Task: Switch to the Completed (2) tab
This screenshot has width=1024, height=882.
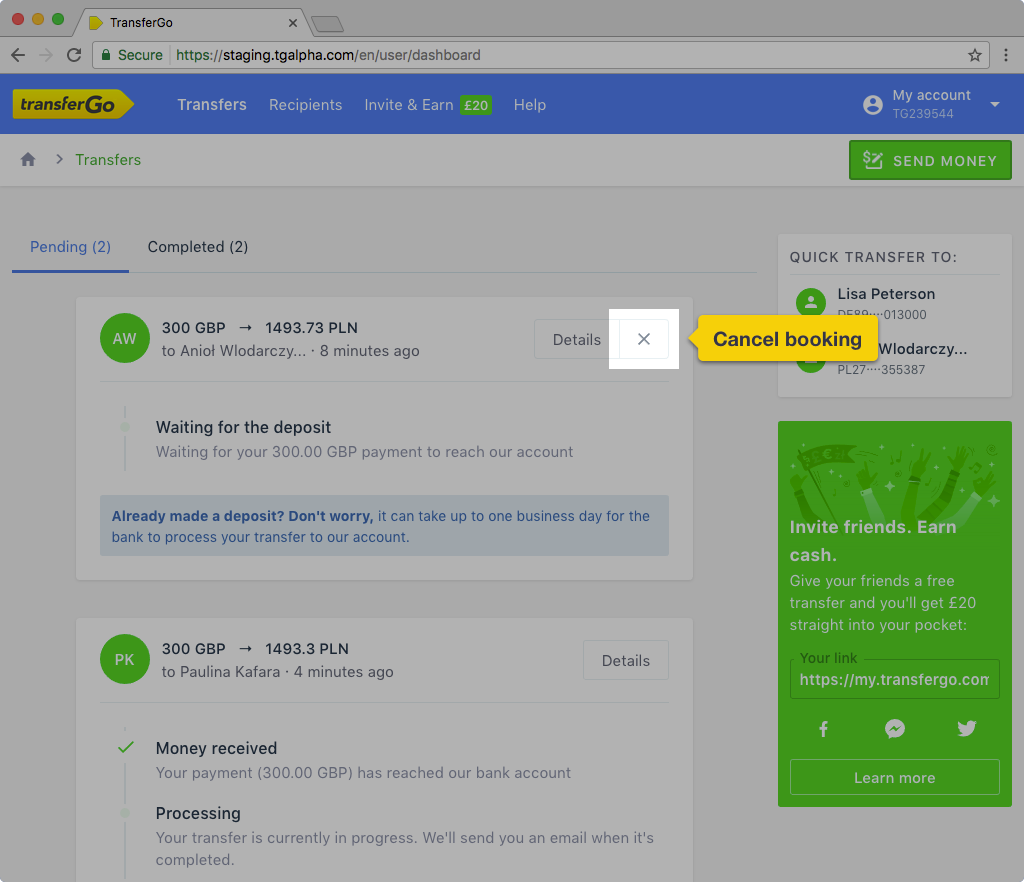Action: [198, 247]
